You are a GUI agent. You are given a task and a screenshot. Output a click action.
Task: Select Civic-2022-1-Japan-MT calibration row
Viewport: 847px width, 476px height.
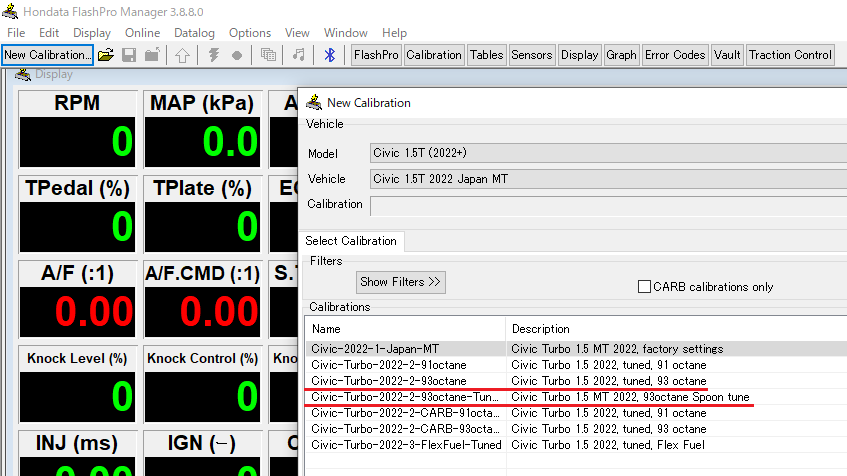point(576,349)
